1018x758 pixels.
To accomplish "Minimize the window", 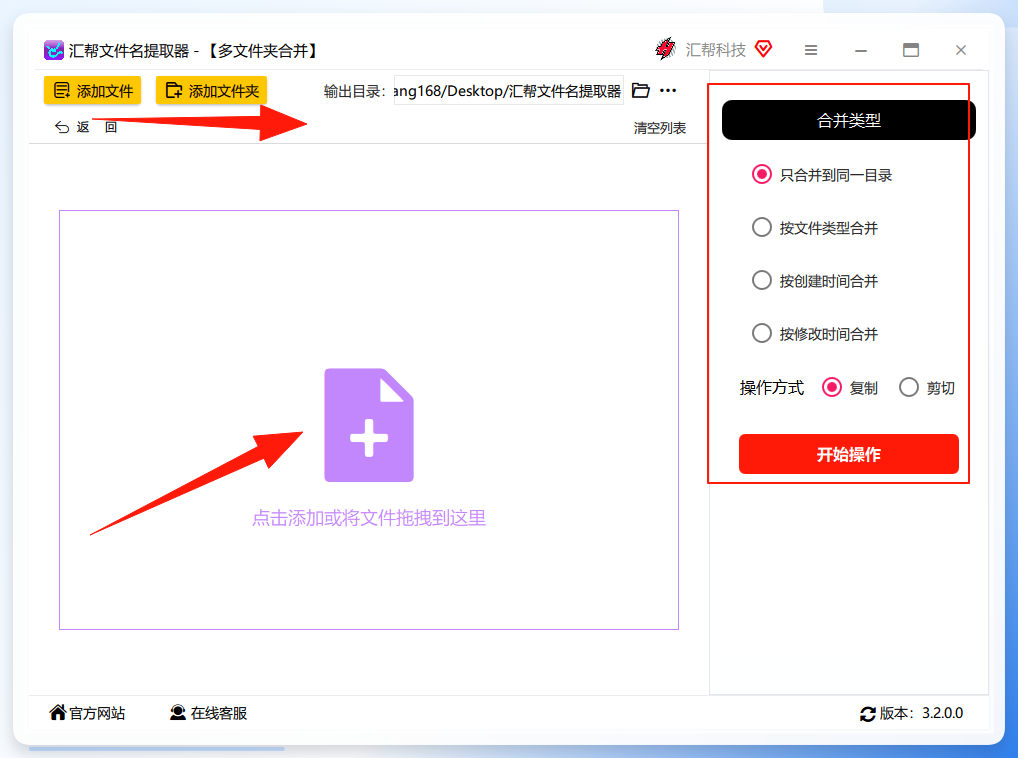I will click(861, 50).
